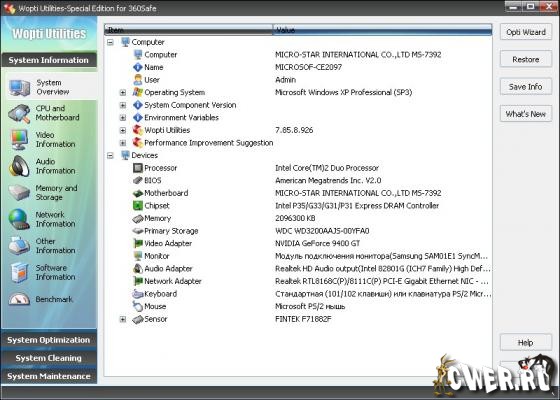The height and width of the screenshot is (400, 560).
Task: Select Software Information icon in sidebar
Action: [19, 272]
